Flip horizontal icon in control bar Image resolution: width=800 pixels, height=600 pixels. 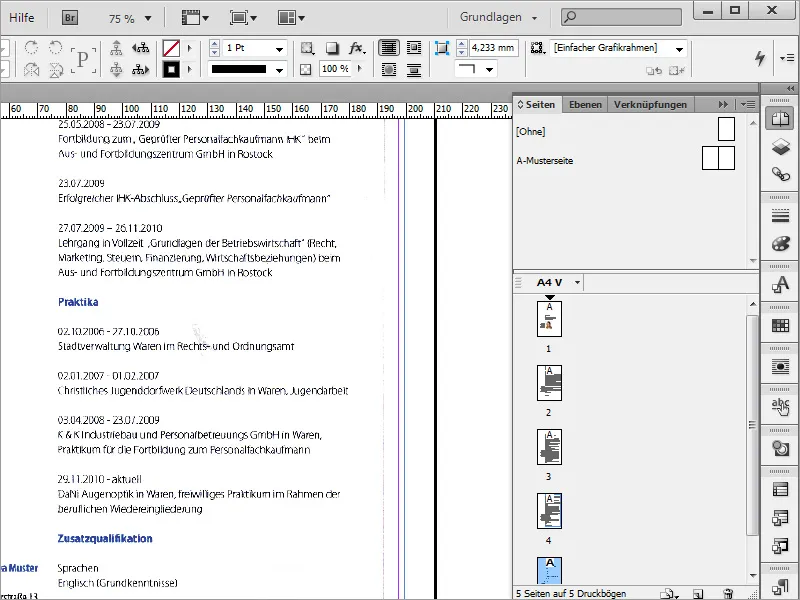point(31,69)
